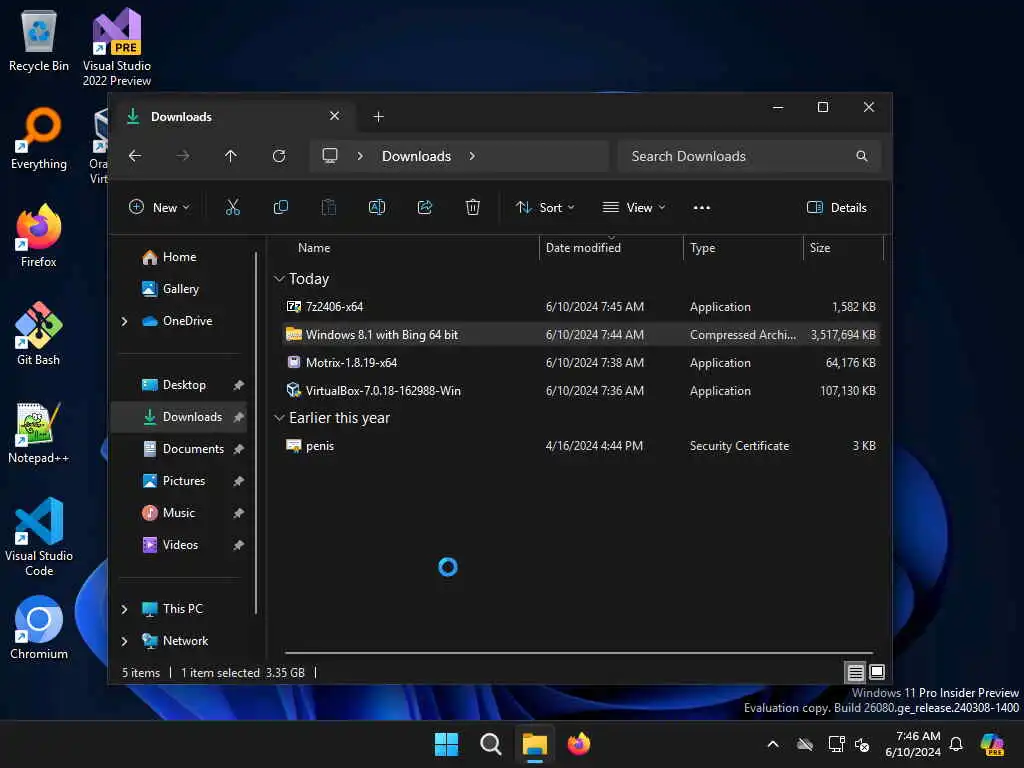The image size is (1024, 768).
Task: Click the Cut scissors icon
Action: pyautogui.click(x=232, y=208)
